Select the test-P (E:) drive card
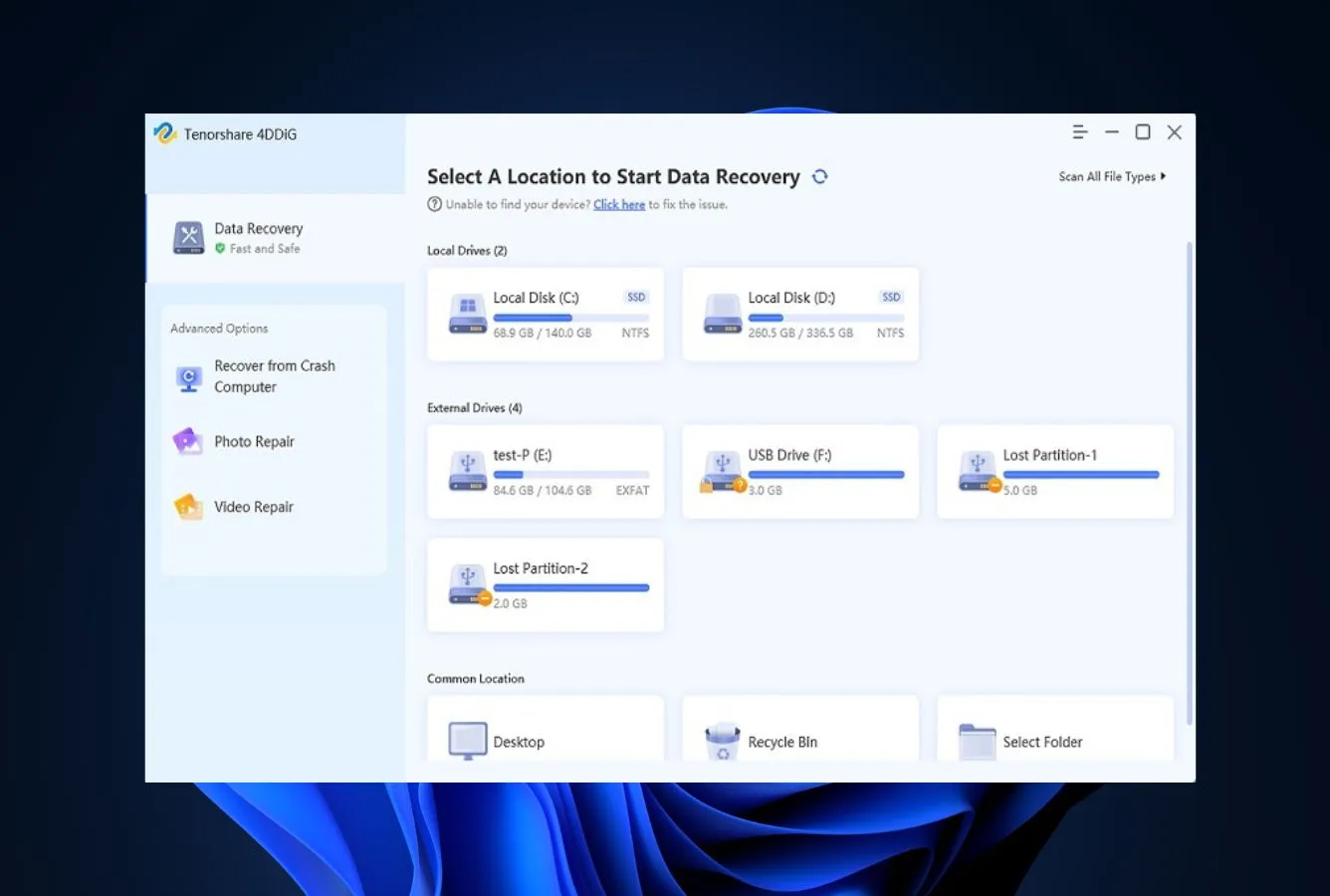Screen dimensions: 1330x896 pyautogui.click(x=546, y=471)
